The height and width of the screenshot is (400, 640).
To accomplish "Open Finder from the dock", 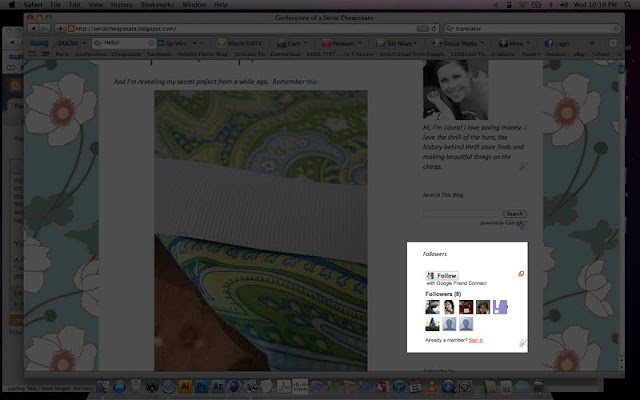I will pos(103,386).
